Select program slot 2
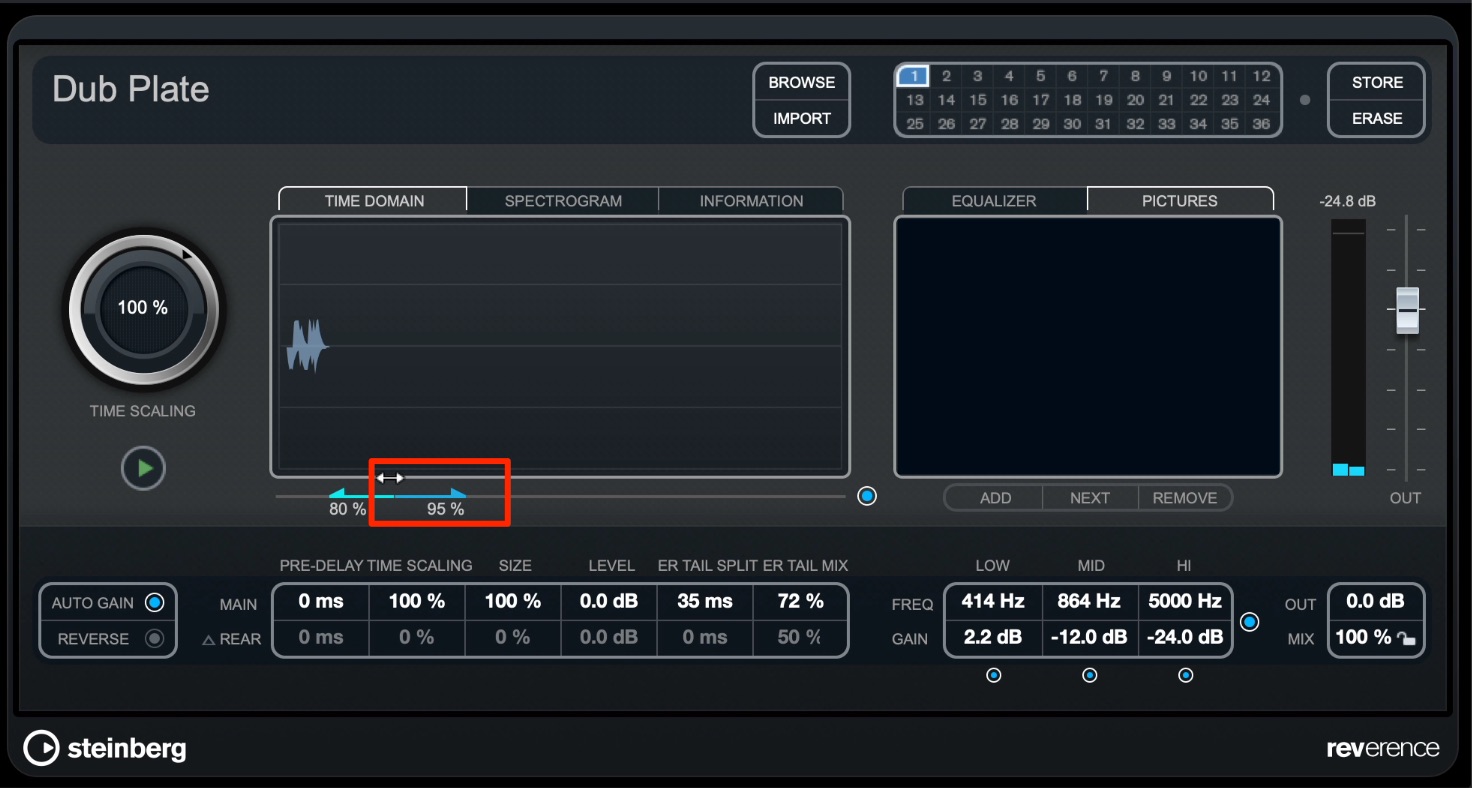Screen dimensions: 1472x788 pos(946,76)
